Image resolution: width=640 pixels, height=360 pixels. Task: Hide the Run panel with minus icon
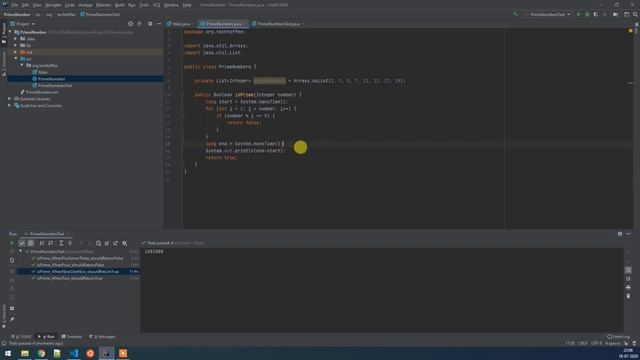point(629,234)
